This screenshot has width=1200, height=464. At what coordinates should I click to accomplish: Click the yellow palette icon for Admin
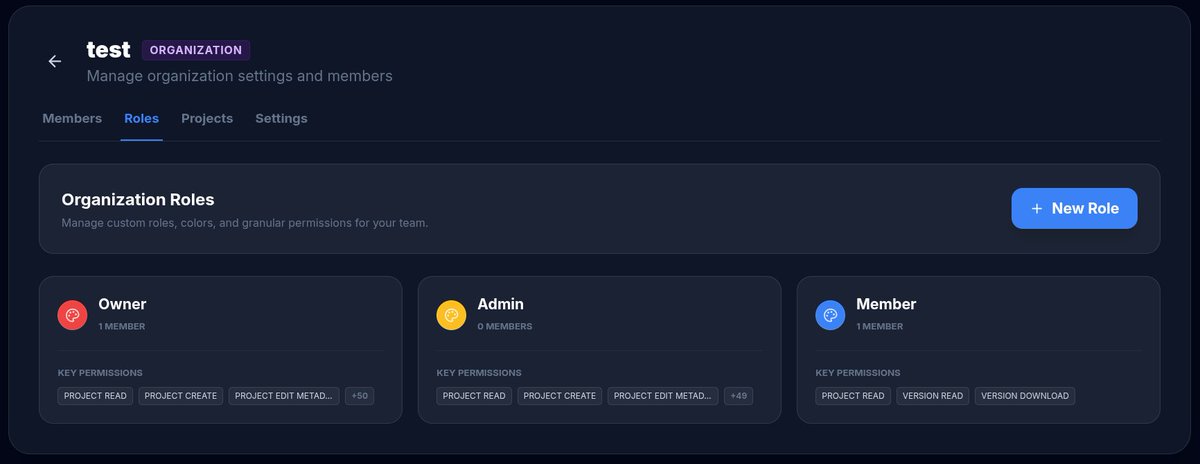[x=451, y=315]
